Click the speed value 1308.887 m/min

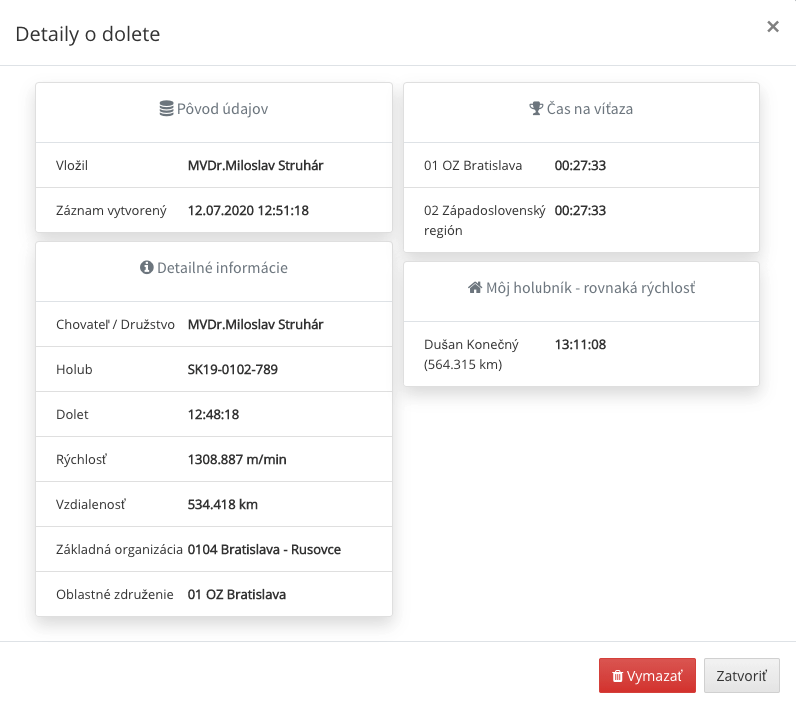237,459
